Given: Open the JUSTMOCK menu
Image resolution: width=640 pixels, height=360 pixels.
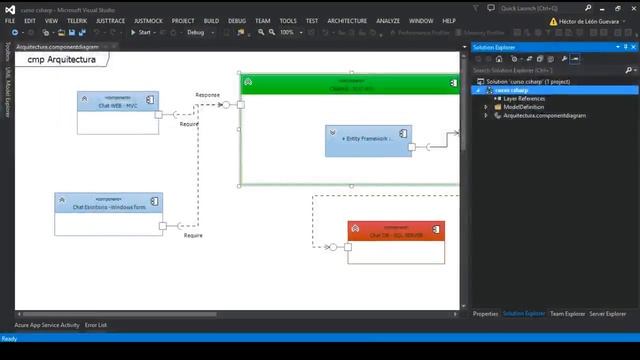Looking at the screenshot, I should 148,21.
